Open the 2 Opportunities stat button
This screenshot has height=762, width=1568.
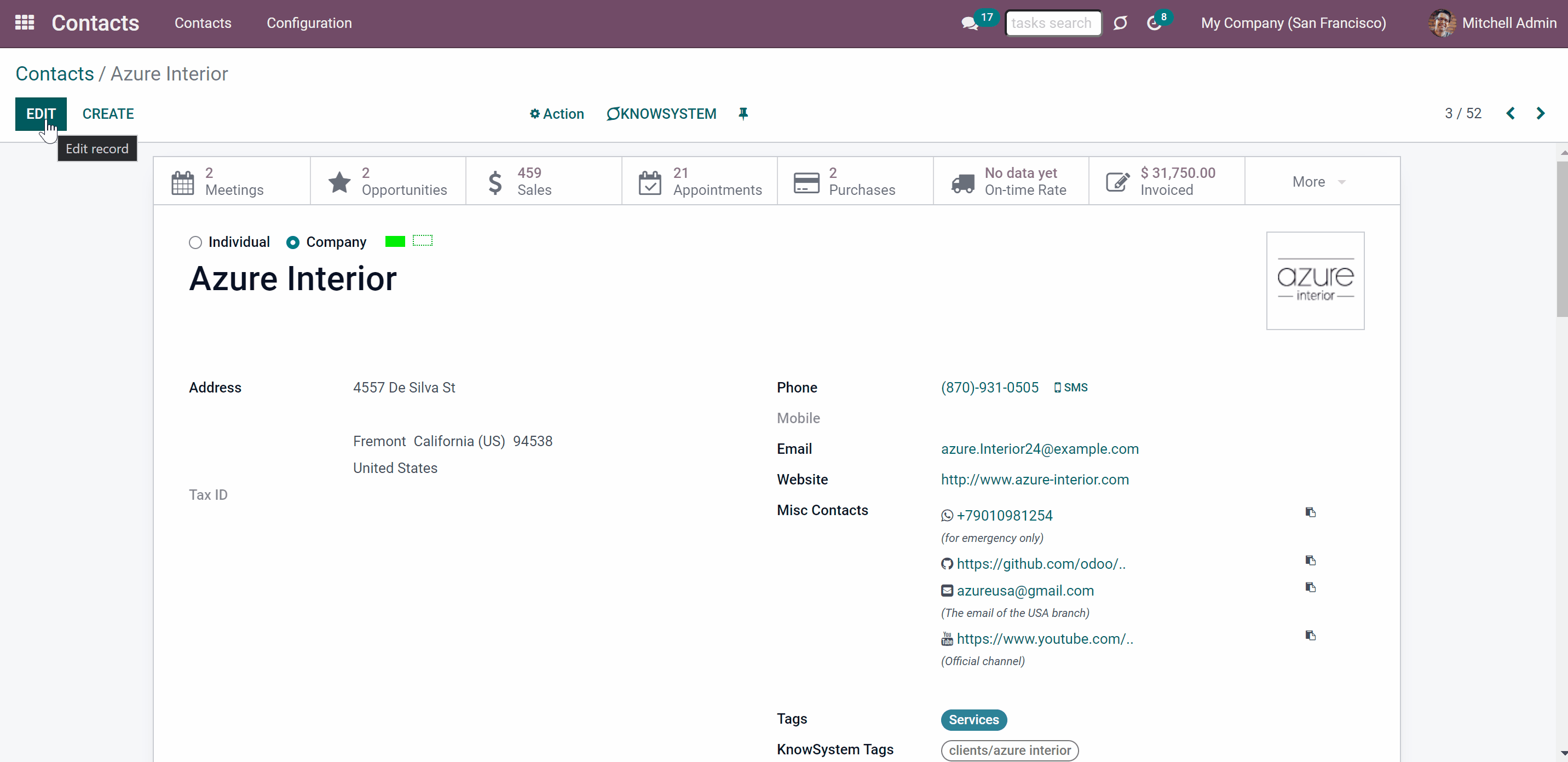(x=388, y=182)
